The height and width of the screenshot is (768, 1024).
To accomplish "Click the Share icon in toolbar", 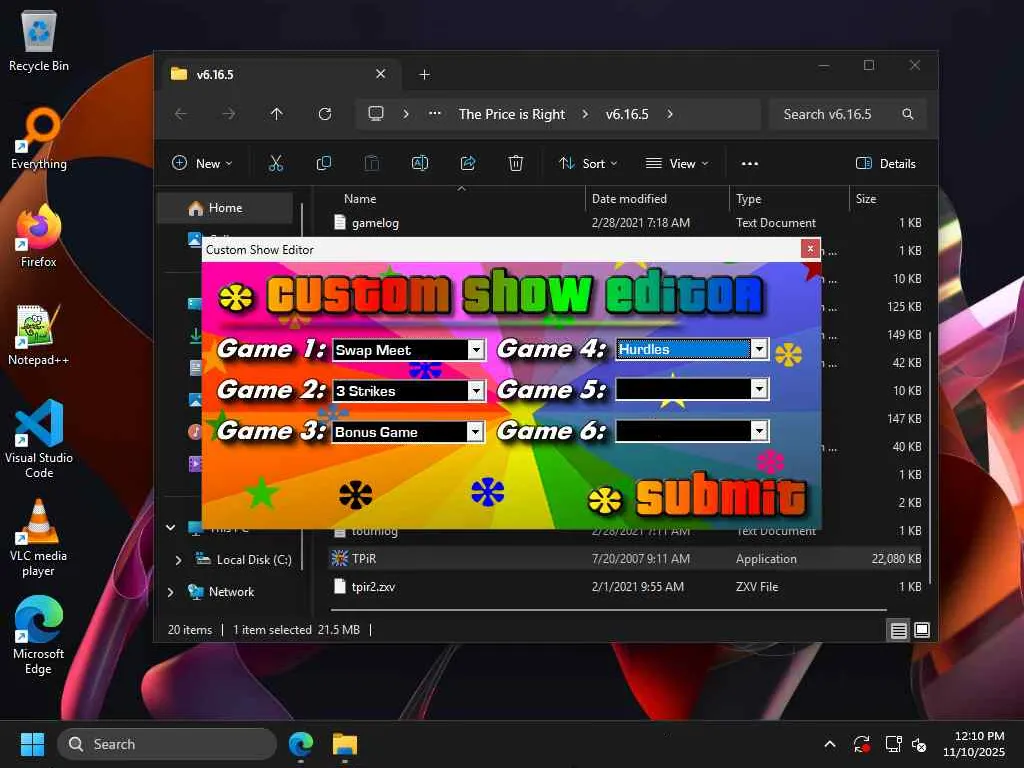I will coord(468,164).
